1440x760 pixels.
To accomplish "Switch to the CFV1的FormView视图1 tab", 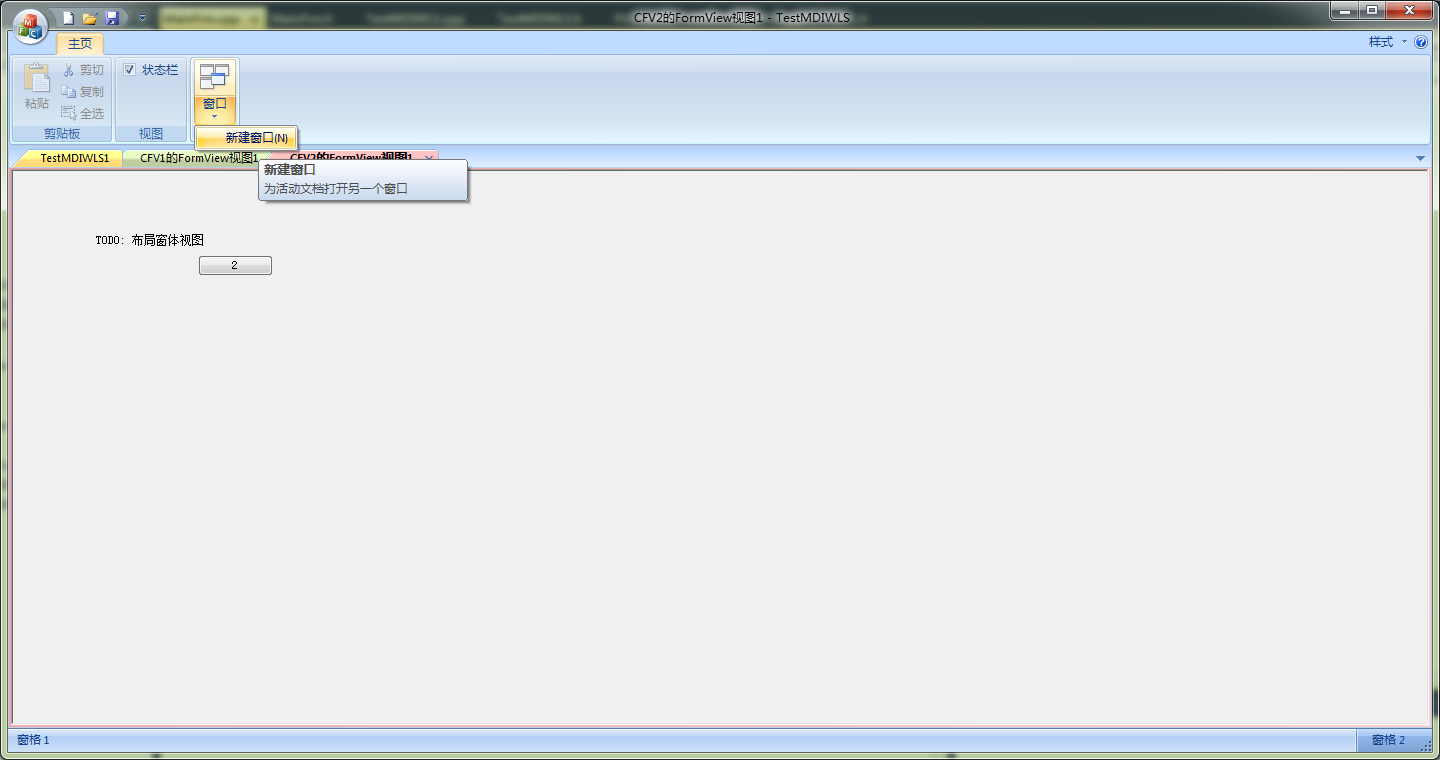I will point(199,158).
